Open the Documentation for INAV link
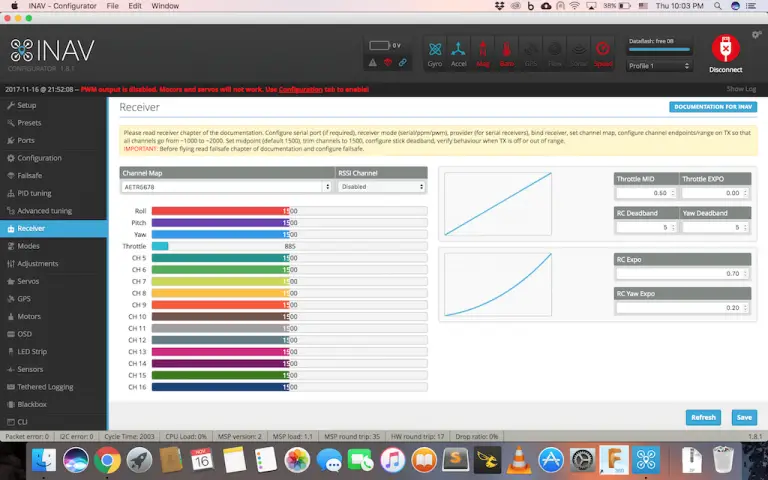768x480 pixels. click(x=712, y=106)
